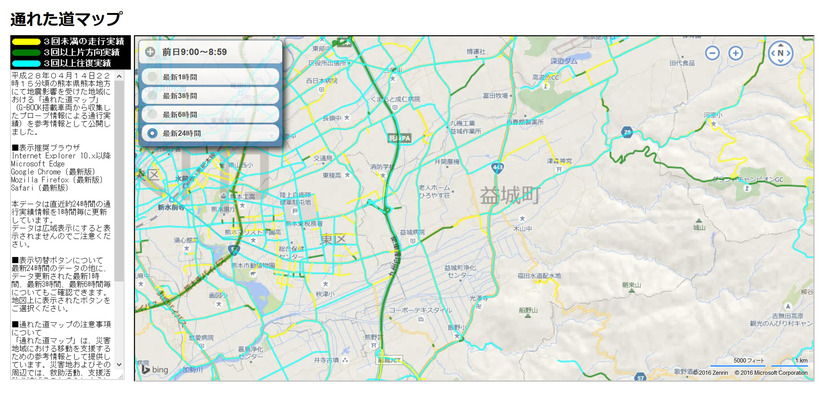Click the cyan 3回以上往復実績 legend swatch
The width and height of the screenshot is (826, 400).
(x=25, y=64)
